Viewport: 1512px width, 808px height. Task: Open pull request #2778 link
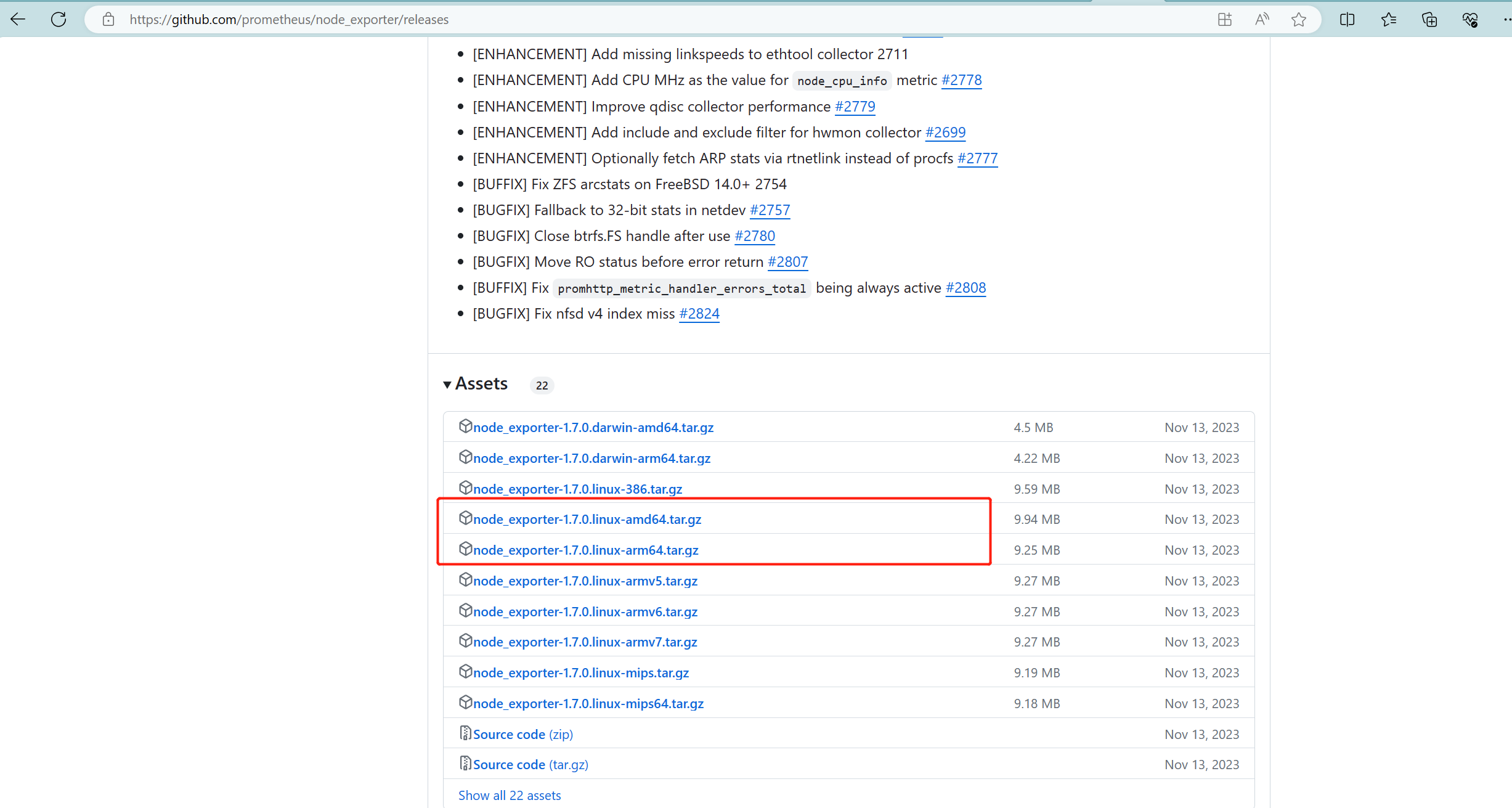pos(961,80)
